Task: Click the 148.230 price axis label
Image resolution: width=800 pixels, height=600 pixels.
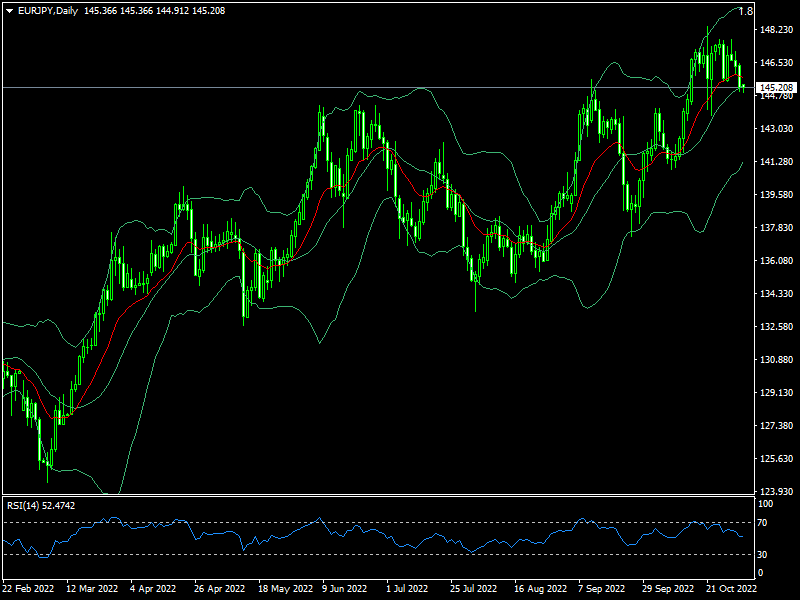Action: coord(777,30)
